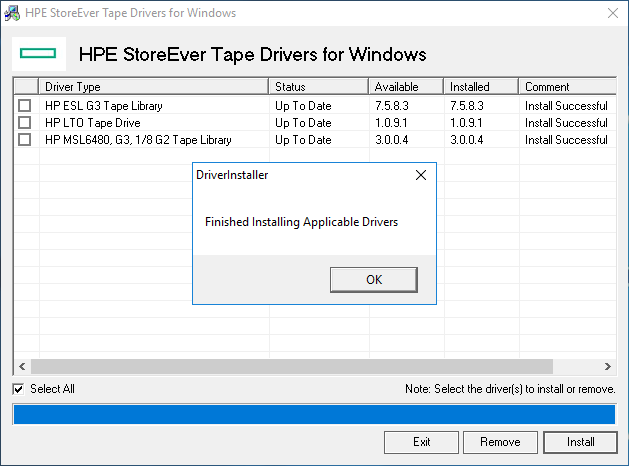The width and height of the screenshot is (629, 466).
Task: Close the HPE StoreEver main window
Action: [612, 13]
